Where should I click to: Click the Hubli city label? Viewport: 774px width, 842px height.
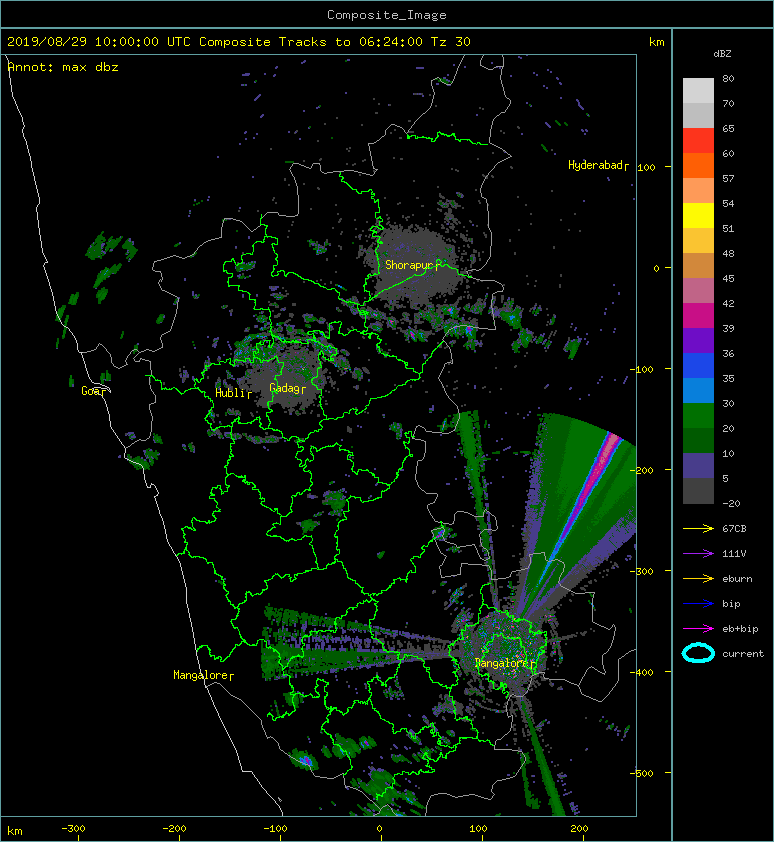pos(231,393)
